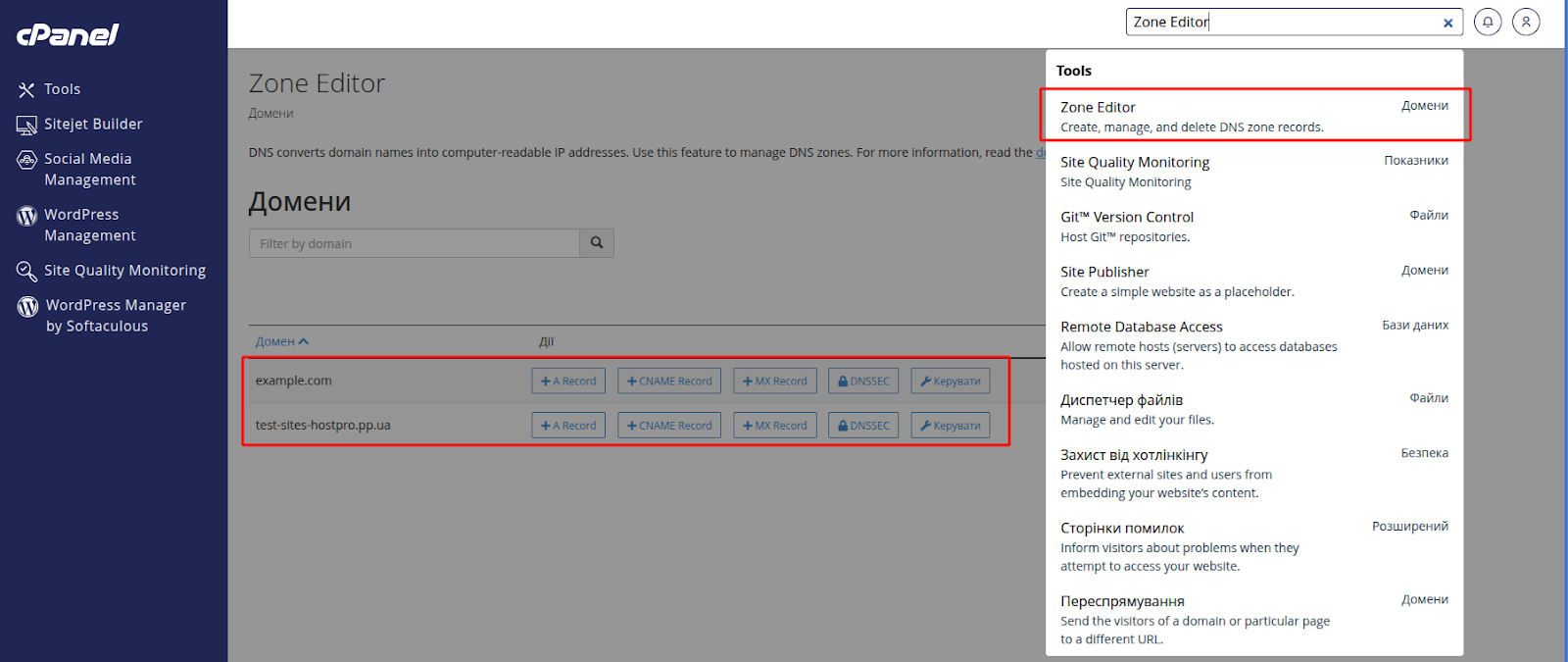The width and height of the screenshot is (1568, 662).
Task: Select Захист від хотлінкінгу search result
Action: pyautogui.click(x=1254, y=473)
